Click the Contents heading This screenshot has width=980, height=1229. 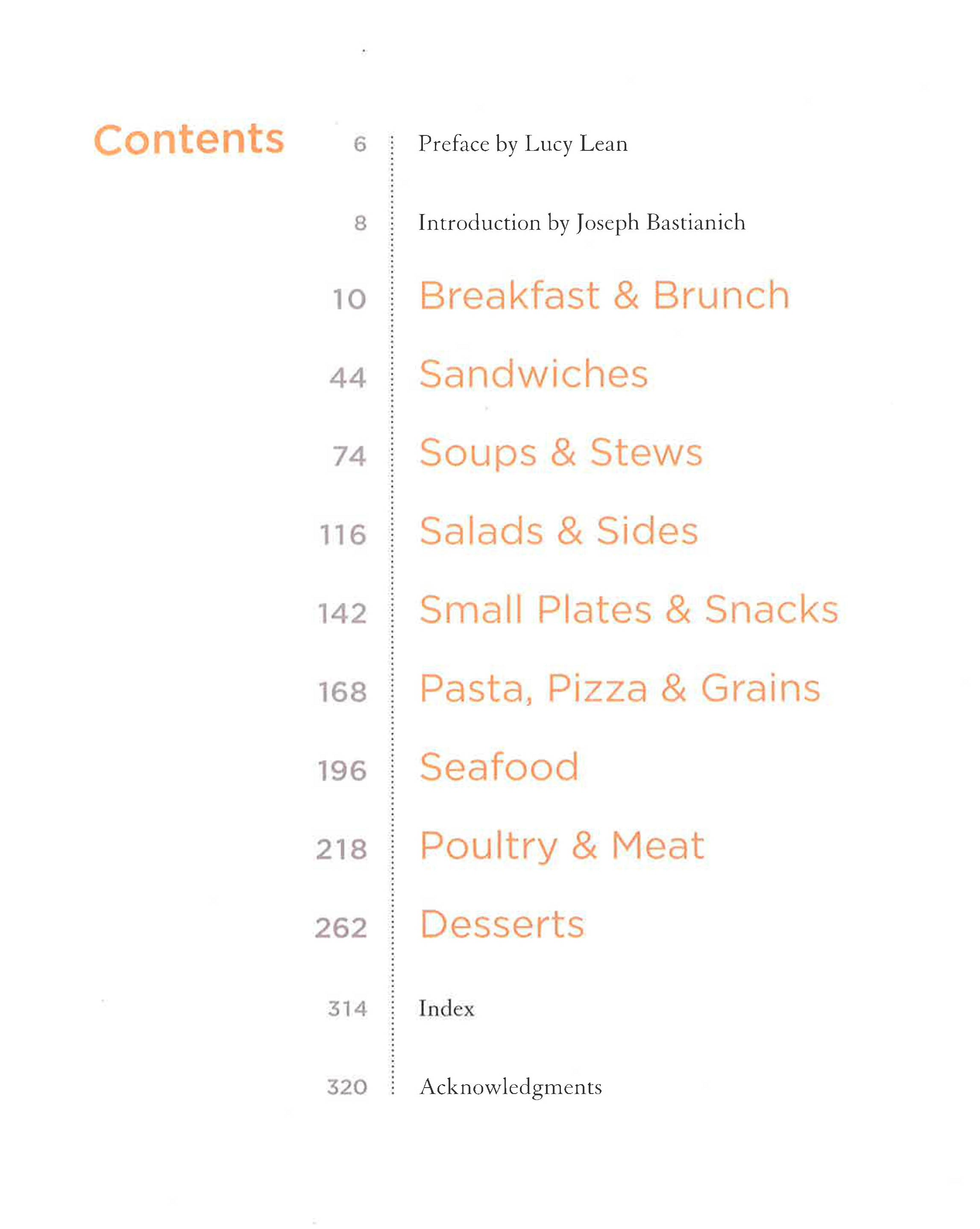(189, 140)
